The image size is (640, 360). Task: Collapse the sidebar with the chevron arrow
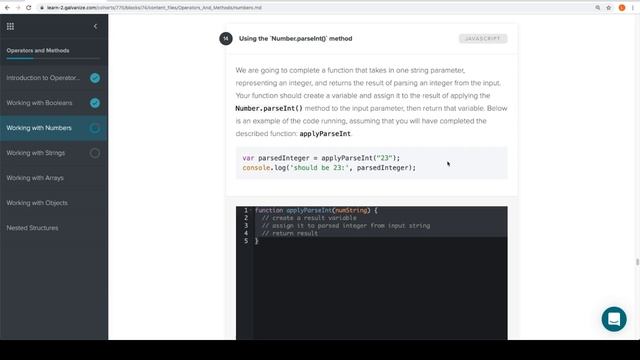tap(96, 27)
